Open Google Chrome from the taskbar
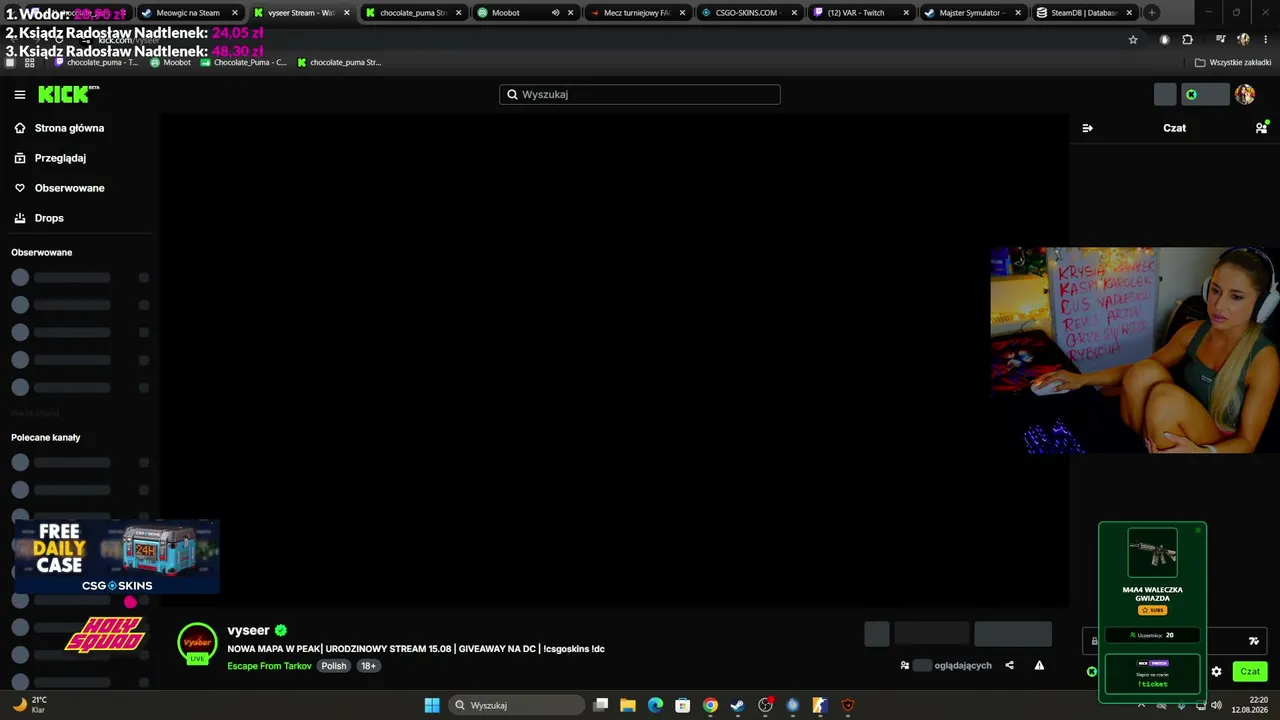The image size is (1280, 720). coord(710,705)
